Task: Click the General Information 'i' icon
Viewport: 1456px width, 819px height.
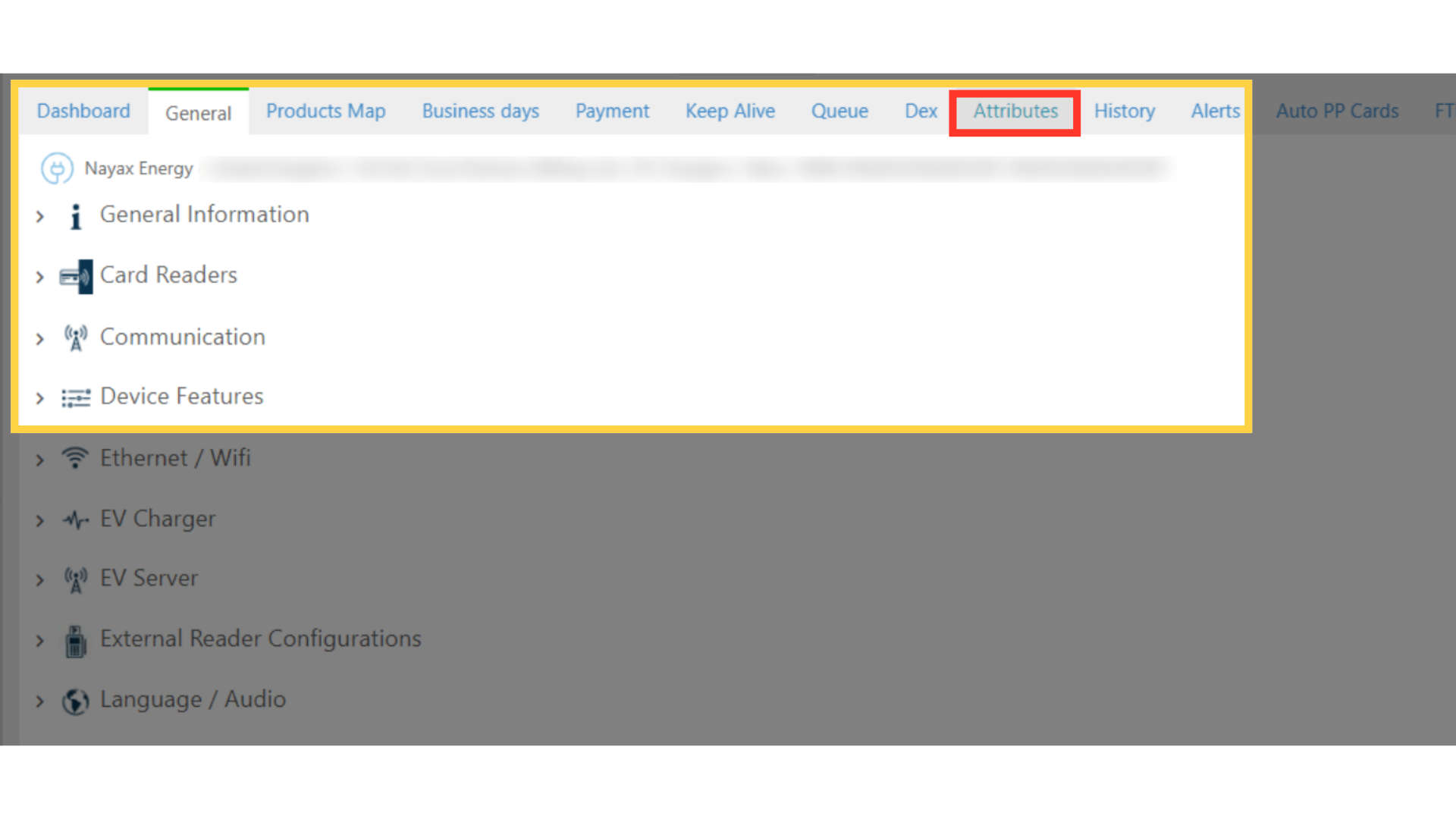Action: pyautogui.click(x=75, y=216)
